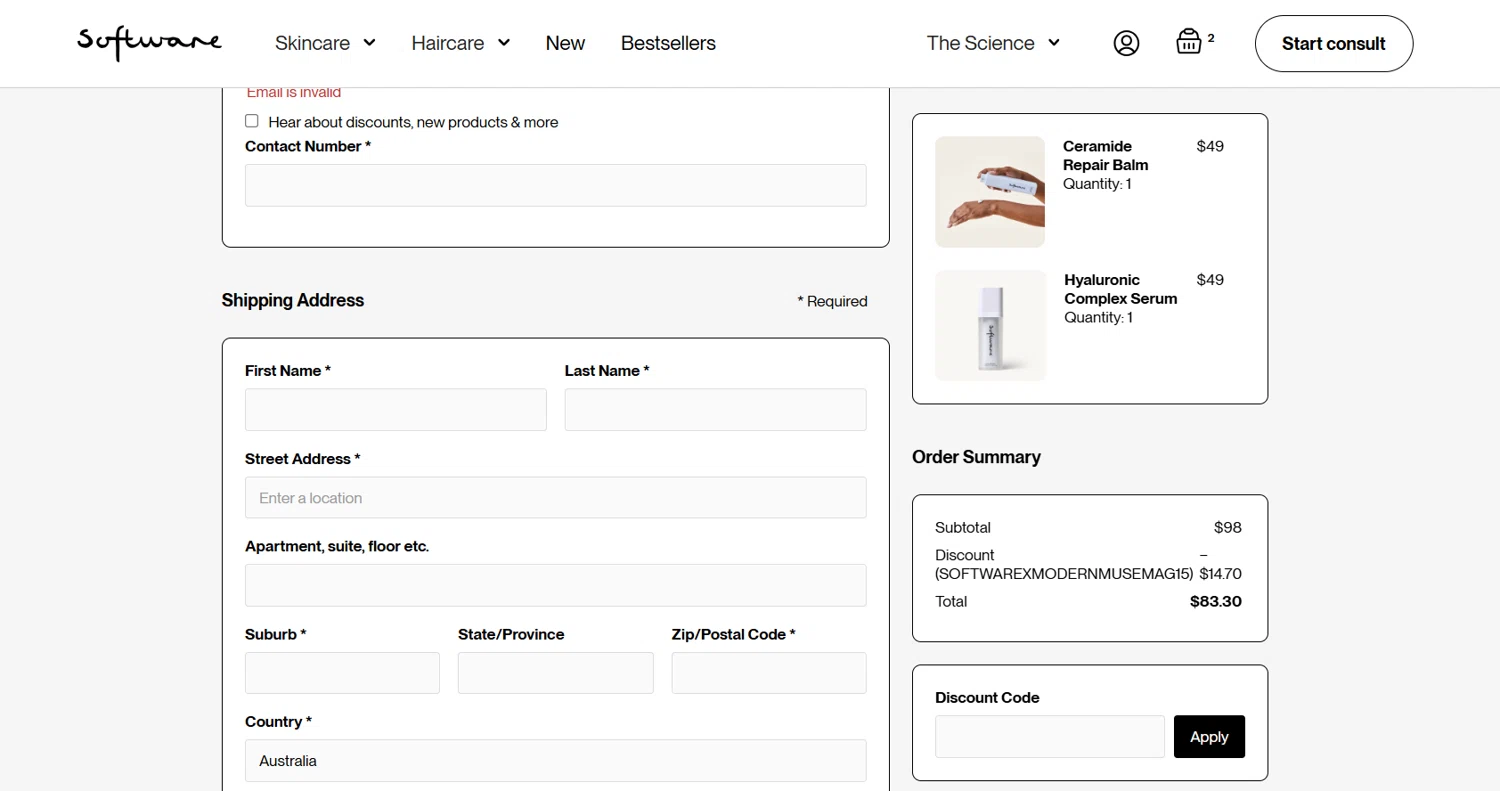The image size is (1500, 791).
Task: Focus the Last Name field
Action: 716,409
